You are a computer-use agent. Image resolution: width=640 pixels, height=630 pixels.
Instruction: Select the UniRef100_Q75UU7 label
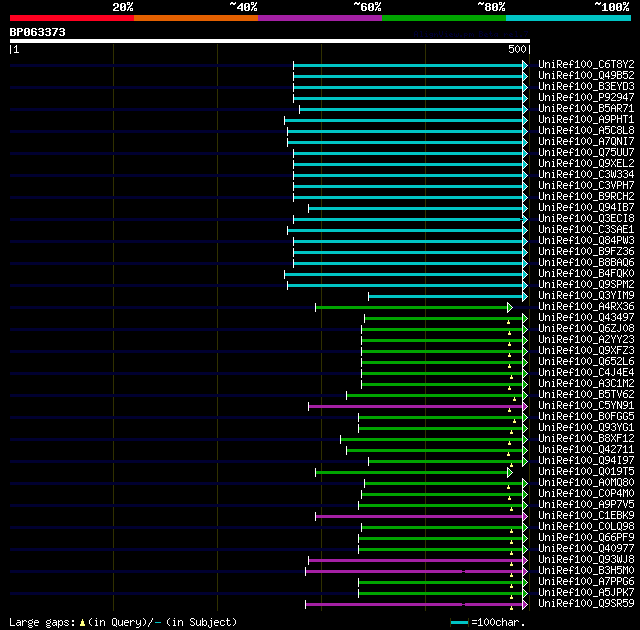(586, 153)
